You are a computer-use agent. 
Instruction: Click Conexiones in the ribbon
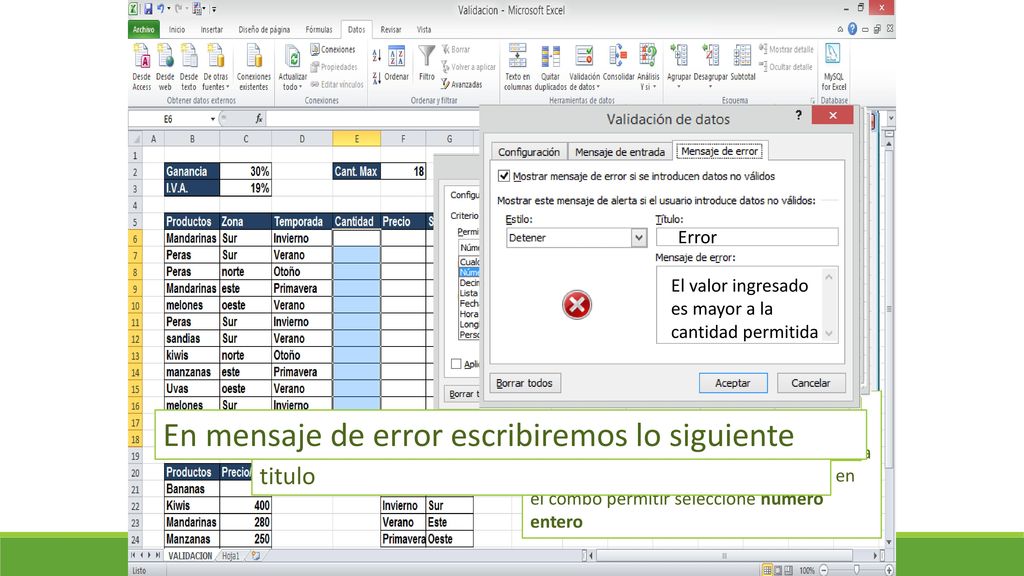(333, 50)
